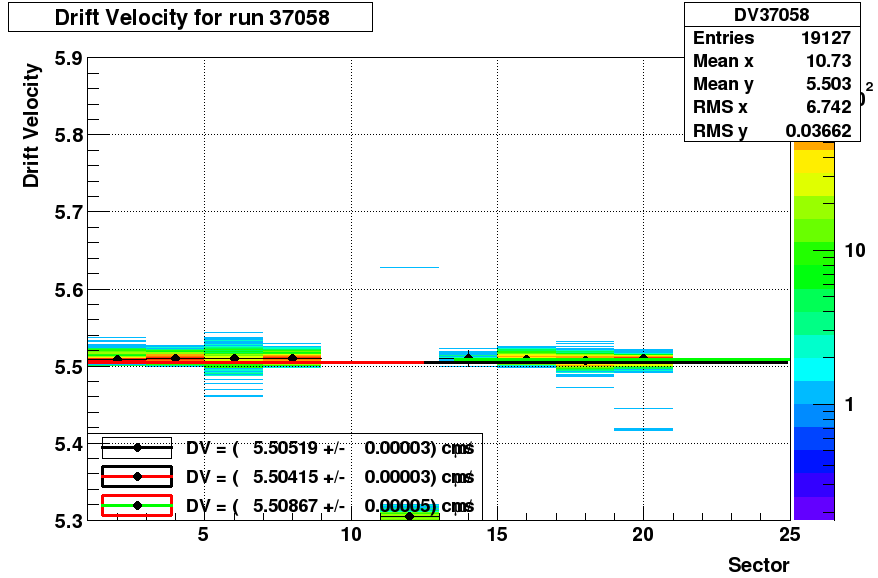The image size is (878, 578).
Task: Click the 'Drift Velocity' y-axis title
Action: [x=31, y=125]
